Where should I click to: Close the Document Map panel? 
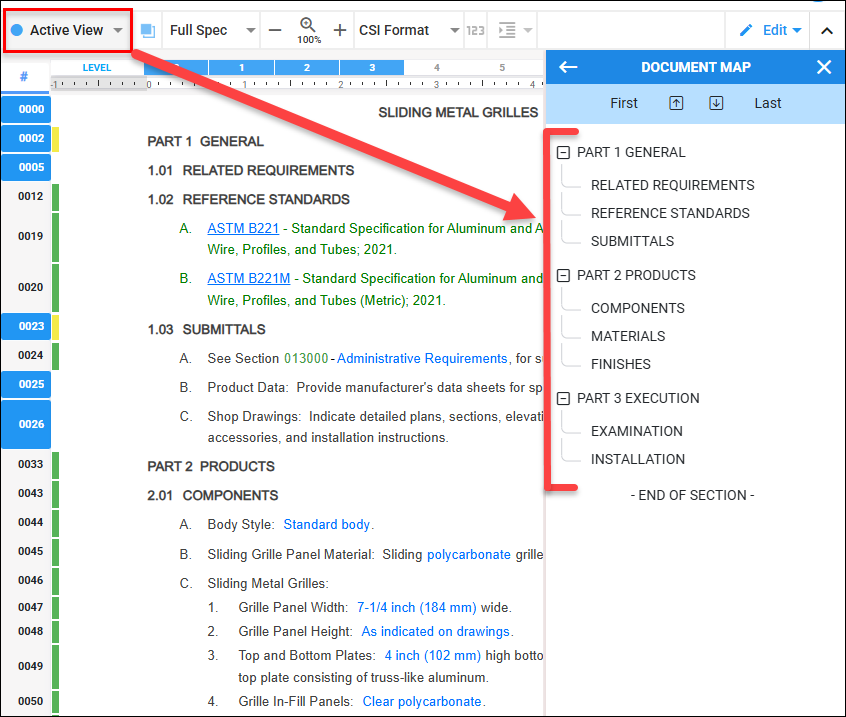coord(824,67)
